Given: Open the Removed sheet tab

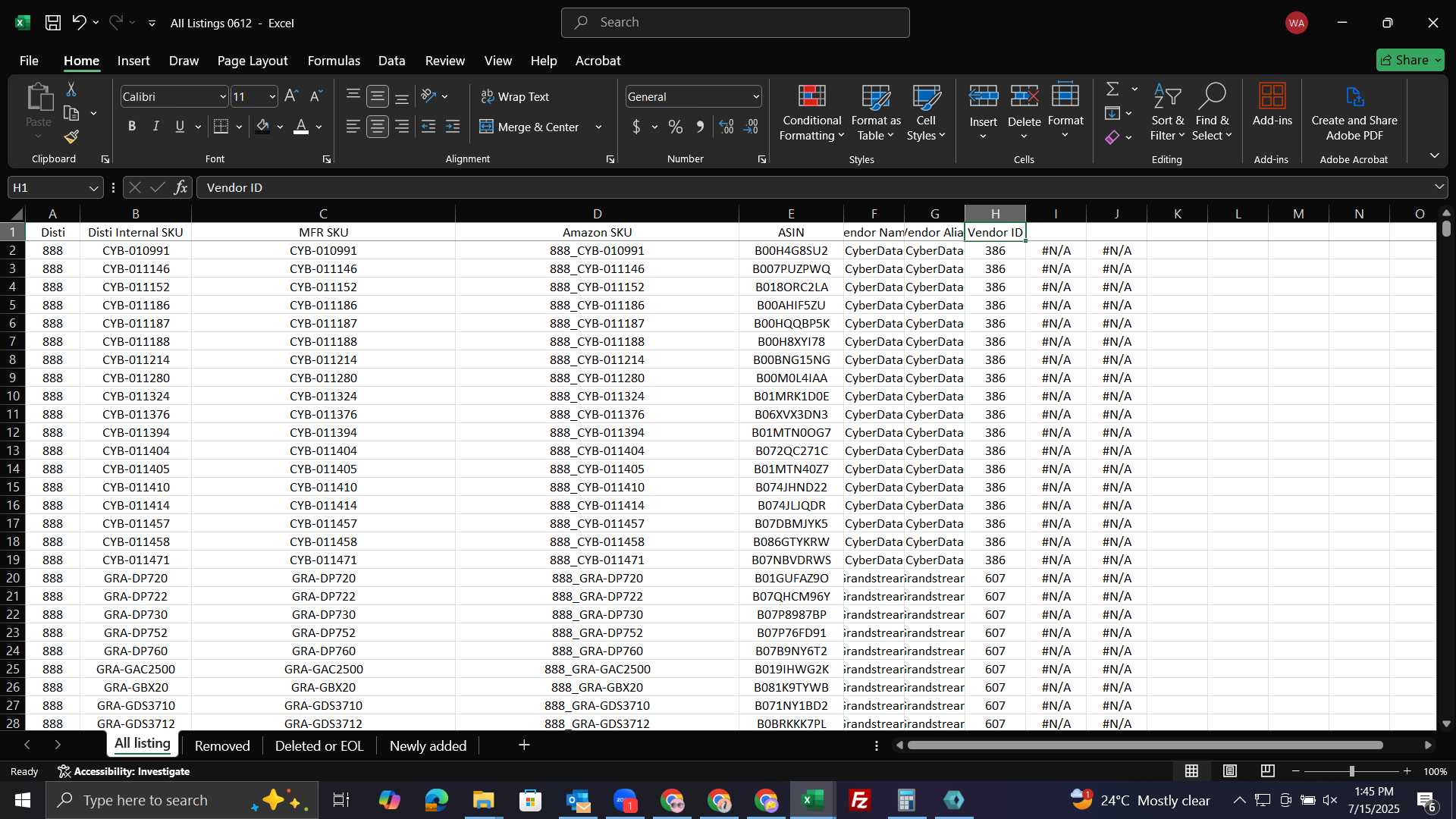Looking at the screenshot, I should [222, 745].
